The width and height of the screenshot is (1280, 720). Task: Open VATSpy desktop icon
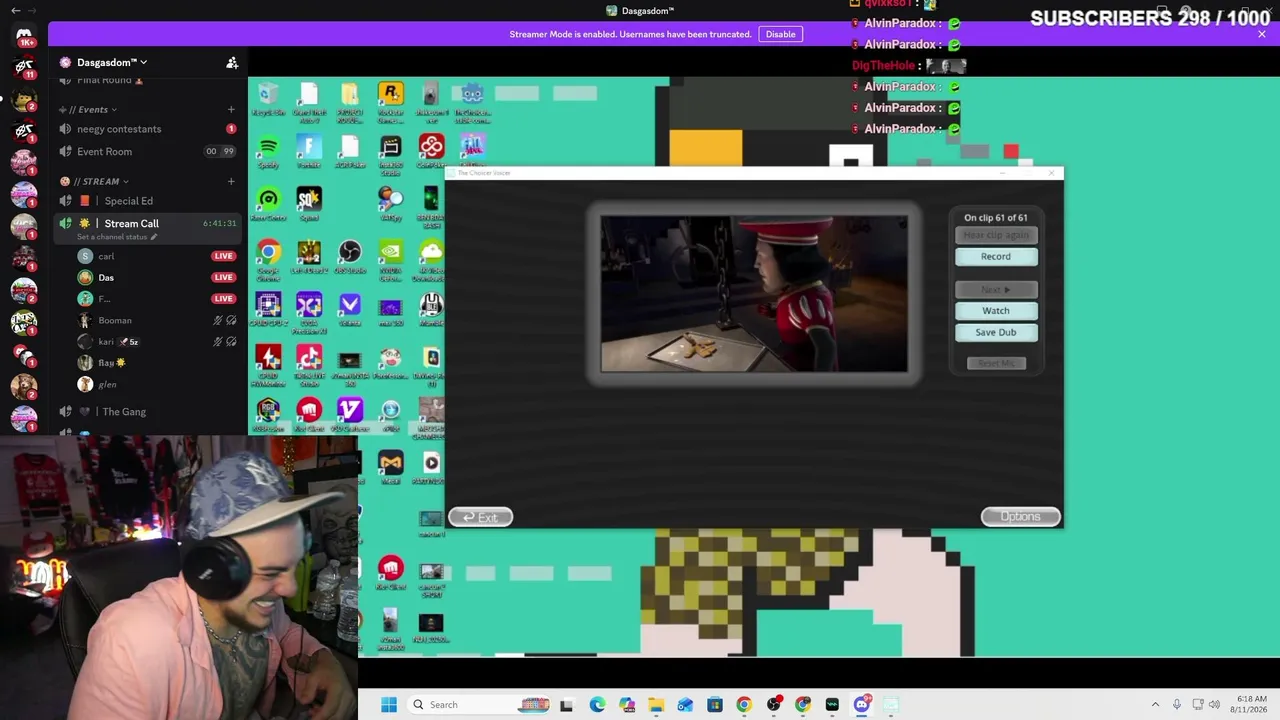(x=390, y=203)
